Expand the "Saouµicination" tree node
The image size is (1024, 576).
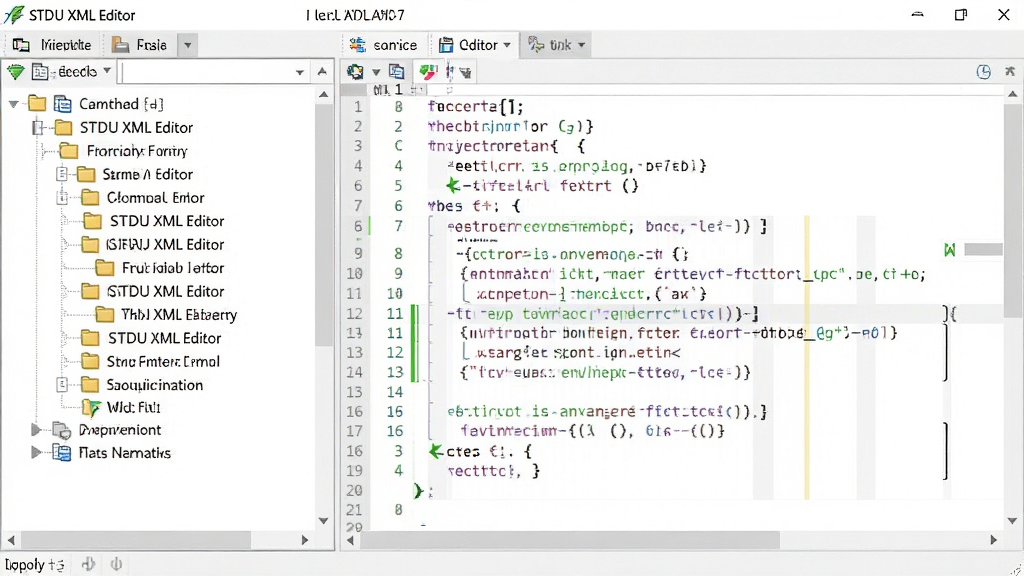[62, 385]
